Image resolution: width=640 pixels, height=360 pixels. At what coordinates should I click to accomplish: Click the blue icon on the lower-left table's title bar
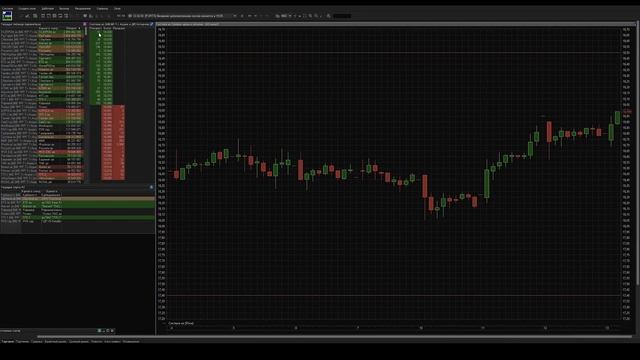pos(151,187)
